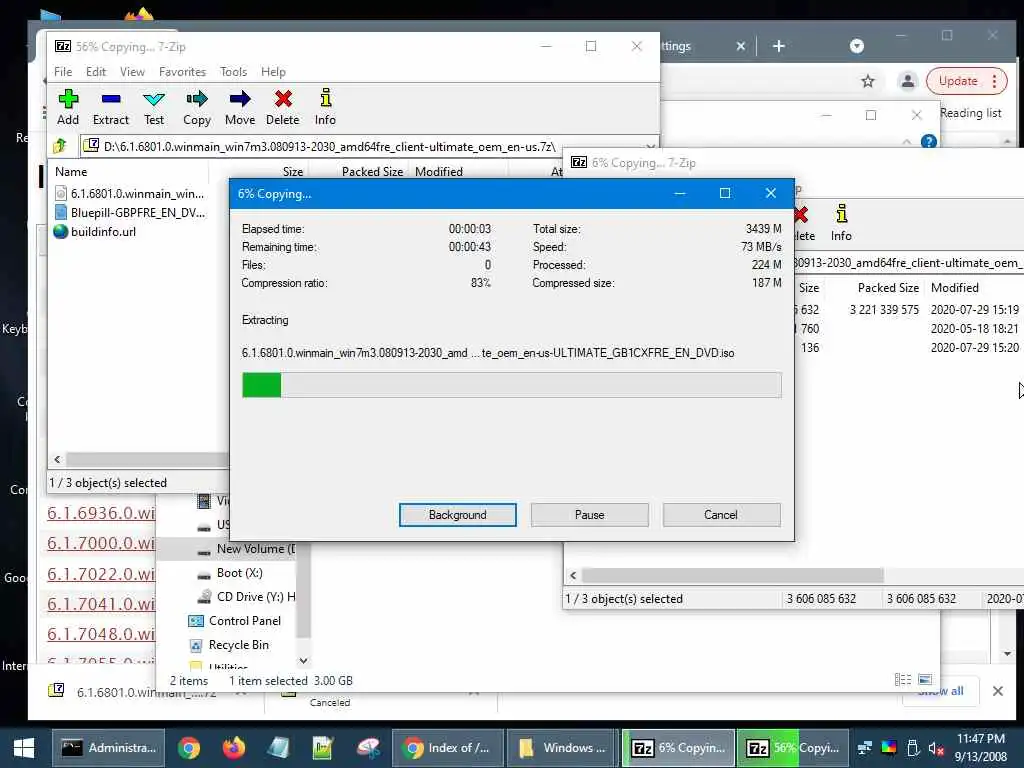This screenshot has width=1024, height=768.
Task: Click Explorer tree scroll-down arrow
Action: [303, 661]
